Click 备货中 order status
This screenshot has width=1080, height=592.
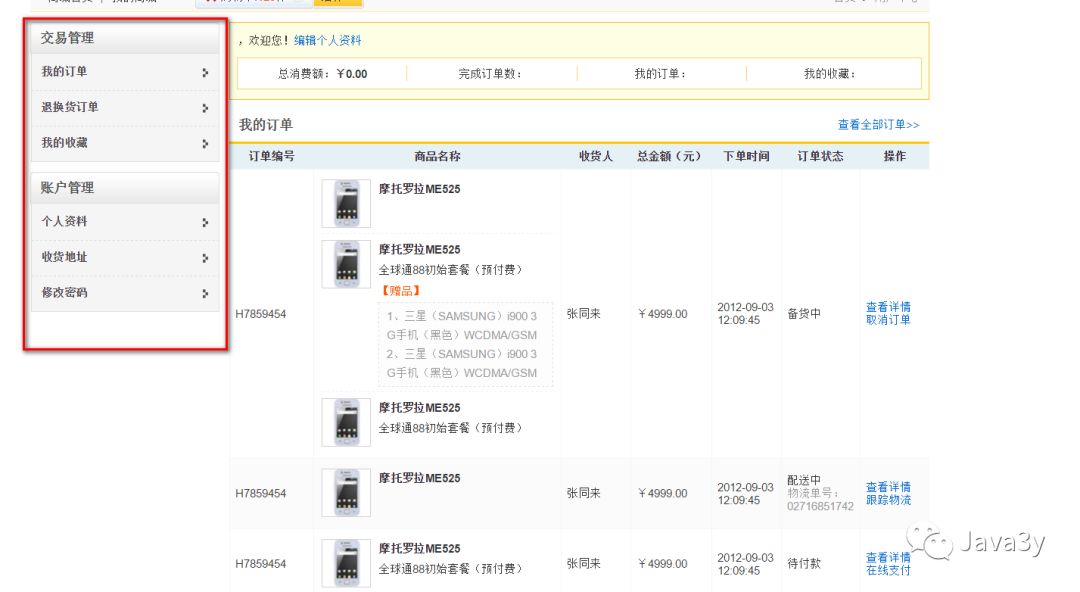tap(804, 314)
